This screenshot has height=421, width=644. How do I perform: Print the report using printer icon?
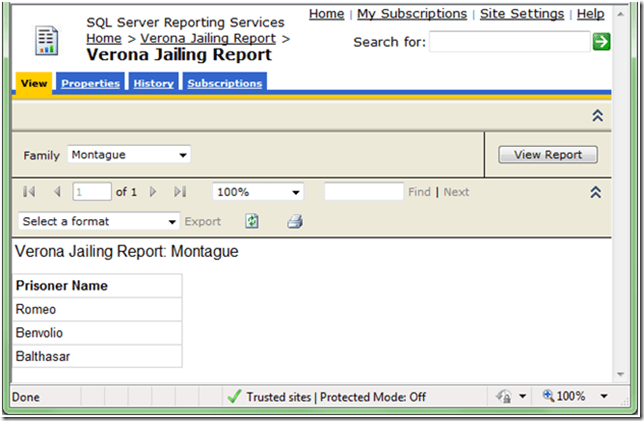[x=295, y=222]
